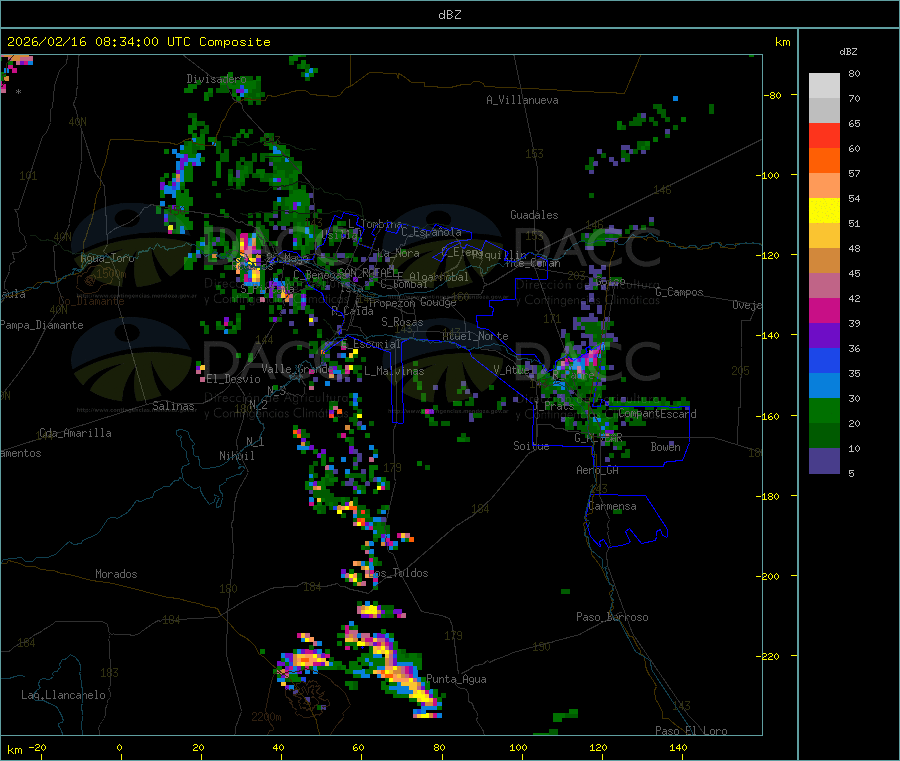Viewport: 900px width, 761px height.
Task: Click the -160 tick on the vertical axis
Action: tap(769, 416)
